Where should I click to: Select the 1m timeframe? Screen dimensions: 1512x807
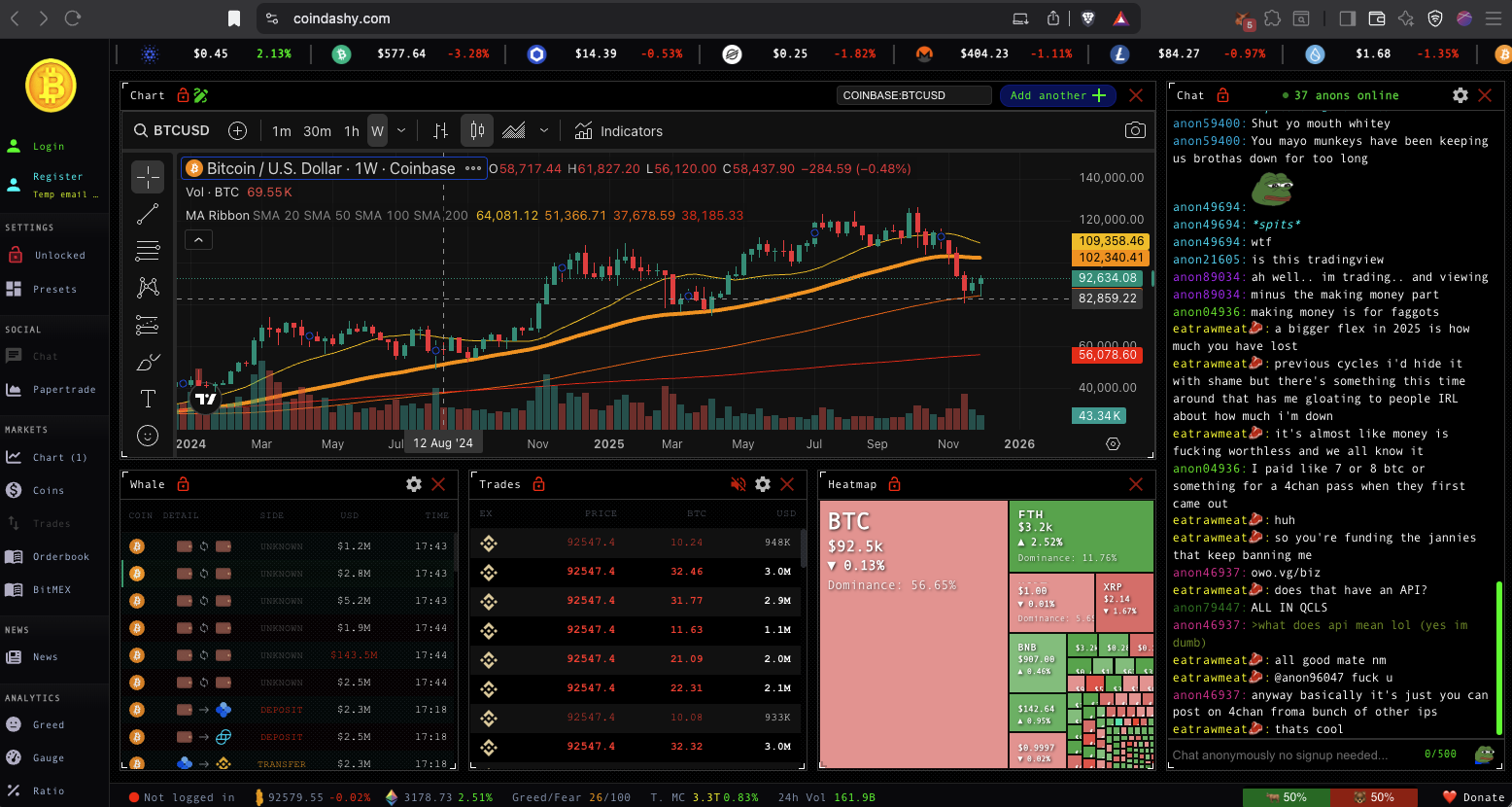[282, 130]
